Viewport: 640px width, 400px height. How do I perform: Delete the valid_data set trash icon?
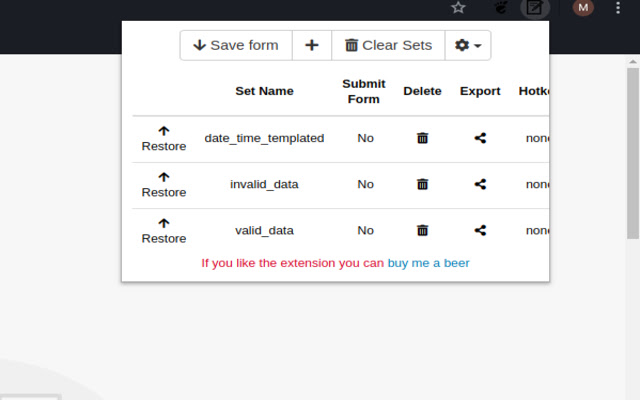pos(422,230)
